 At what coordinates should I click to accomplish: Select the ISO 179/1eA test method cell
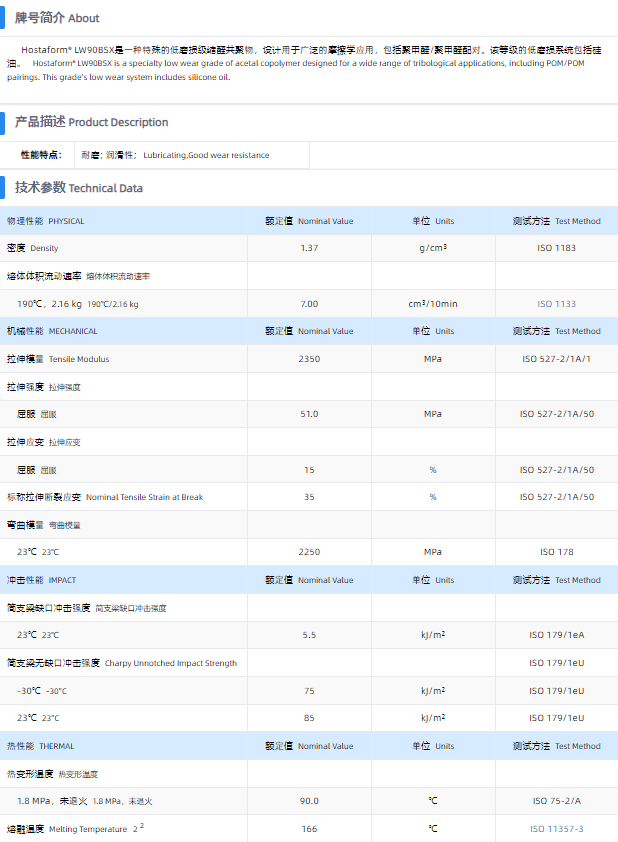556,635
